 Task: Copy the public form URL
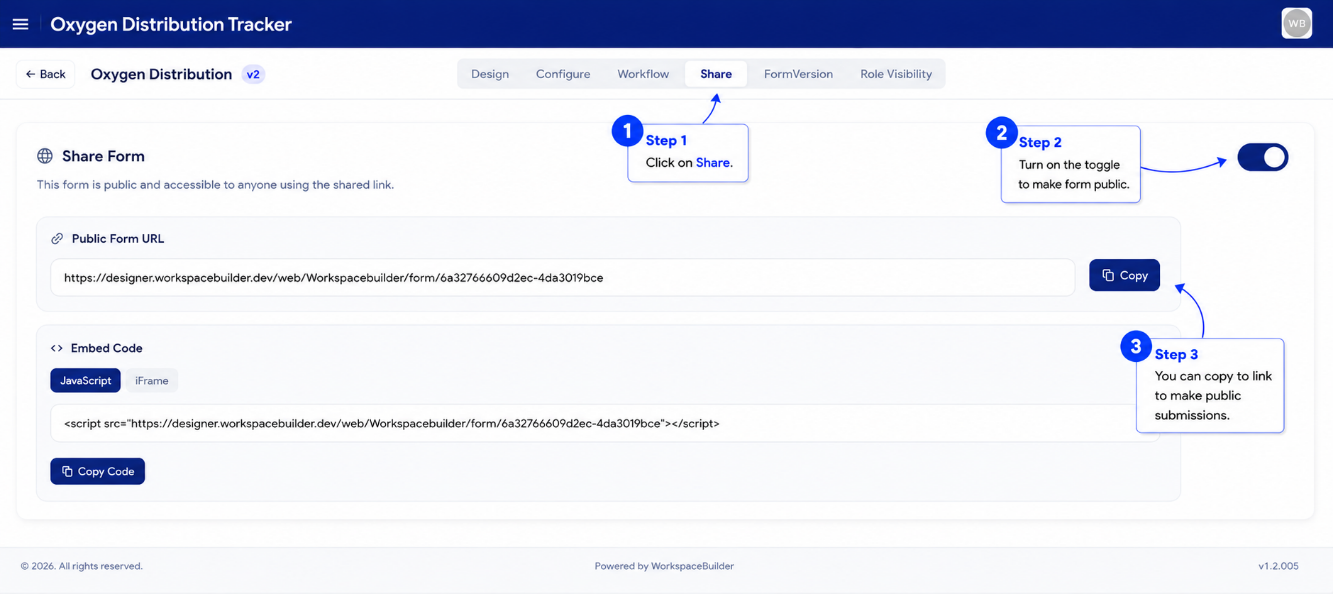(1124, 275)
